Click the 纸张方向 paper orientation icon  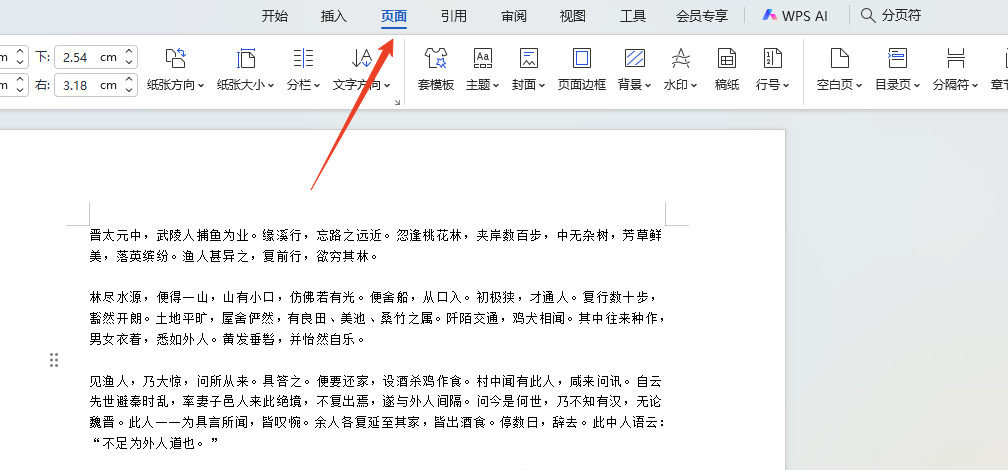point(176,58)
